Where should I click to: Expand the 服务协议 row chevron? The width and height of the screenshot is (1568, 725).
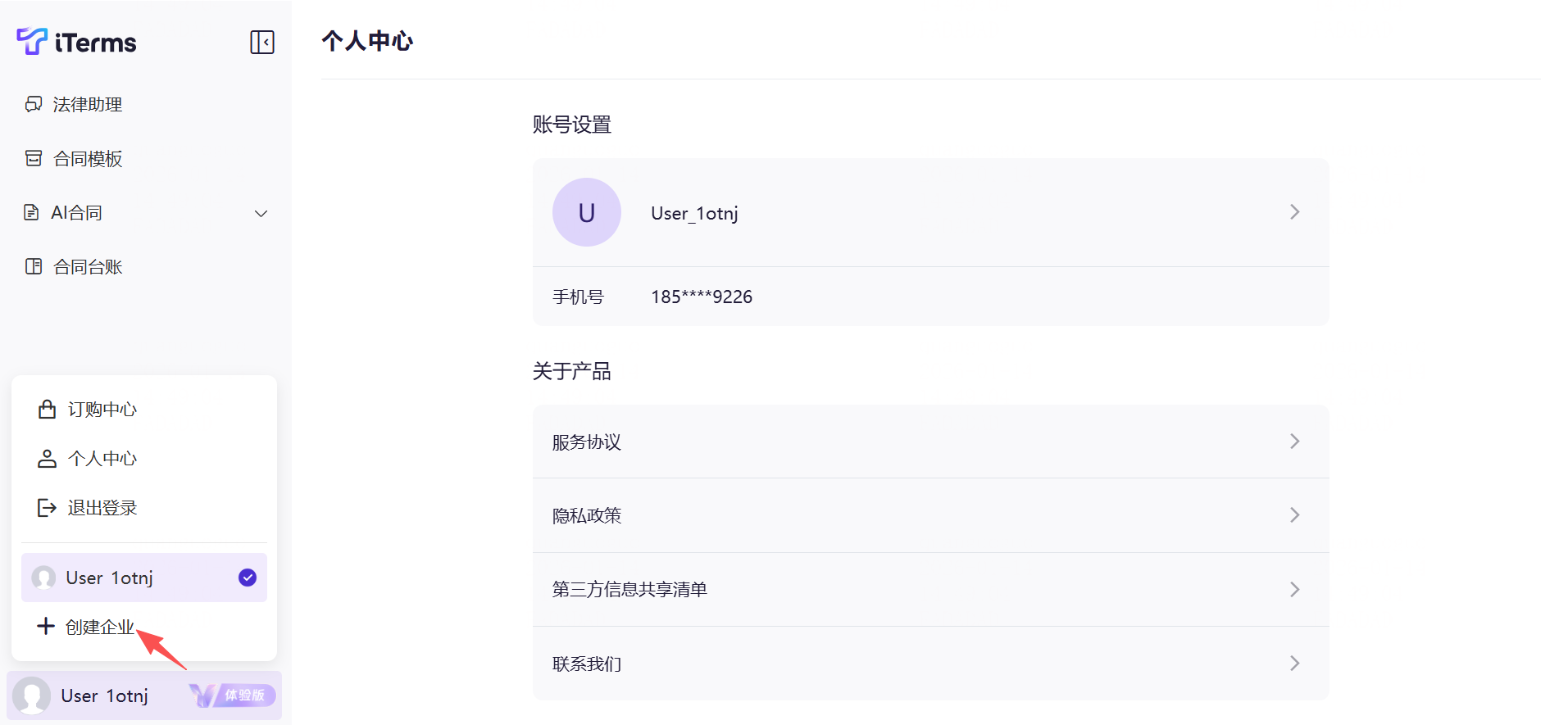[1294, 442]
